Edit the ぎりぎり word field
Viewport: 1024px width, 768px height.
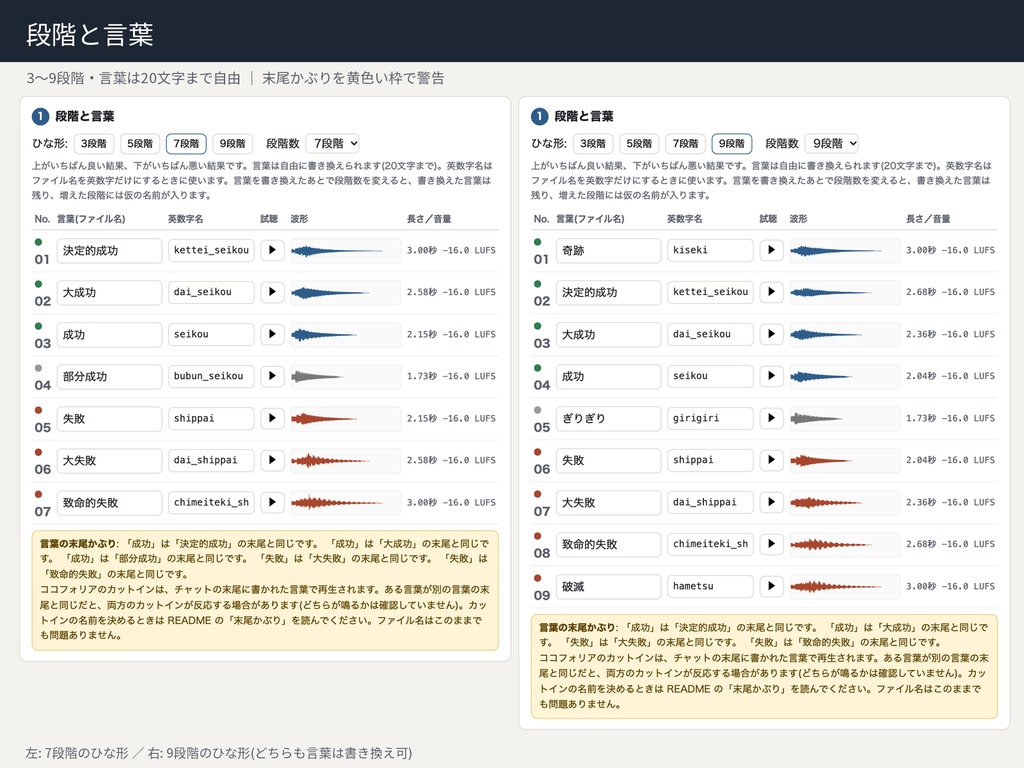coord(608,419)
